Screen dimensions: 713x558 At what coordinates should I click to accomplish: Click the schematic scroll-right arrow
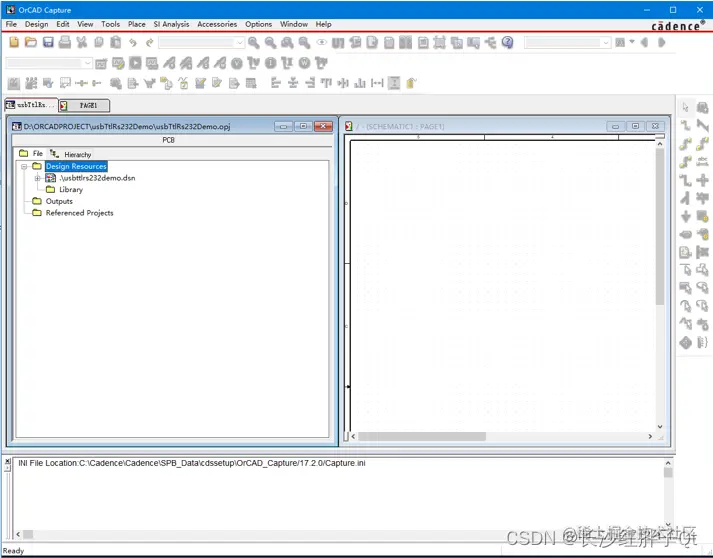pyautogui.click(x=650, y=437)
